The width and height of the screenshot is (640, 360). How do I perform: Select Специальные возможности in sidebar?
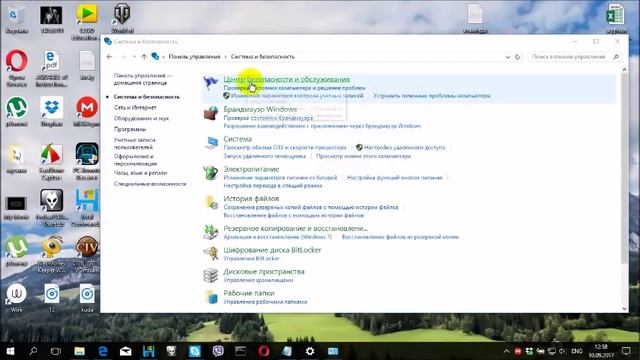click(x=150, y=184)
